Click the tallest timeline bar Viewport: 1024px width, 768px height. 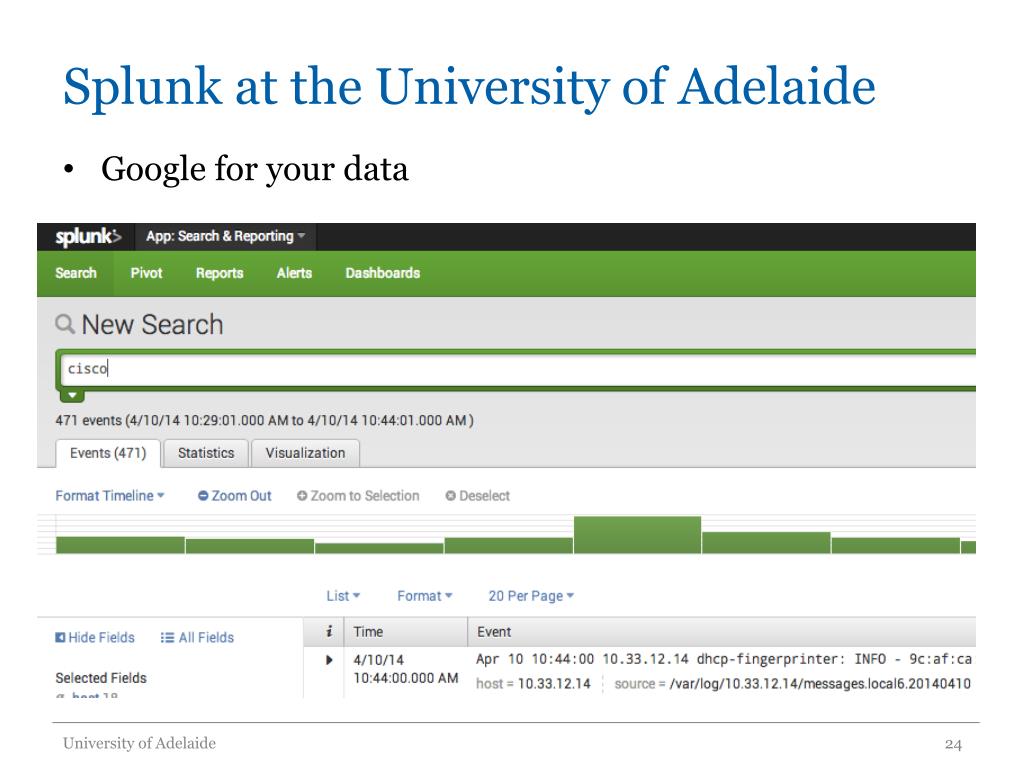click(x=637, y=535)
